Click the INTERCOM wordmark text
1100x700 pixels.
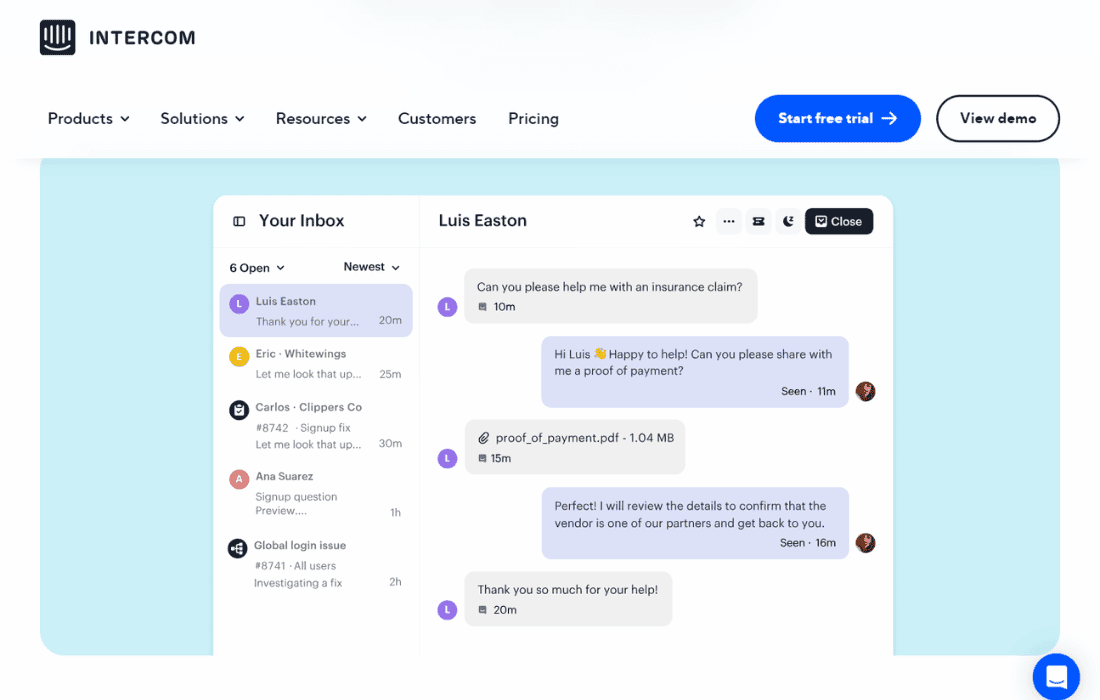click(142, 38)
